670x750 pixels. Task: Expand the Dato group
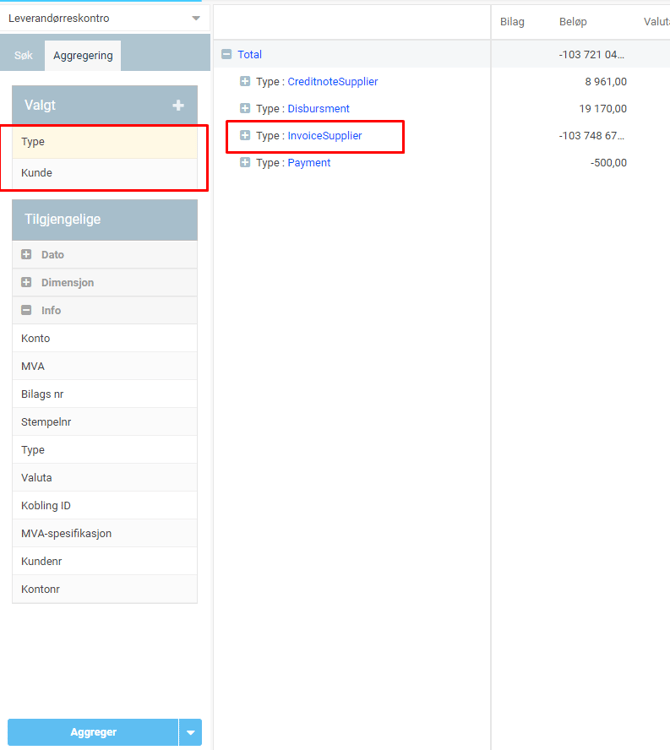tap(27, 255)
